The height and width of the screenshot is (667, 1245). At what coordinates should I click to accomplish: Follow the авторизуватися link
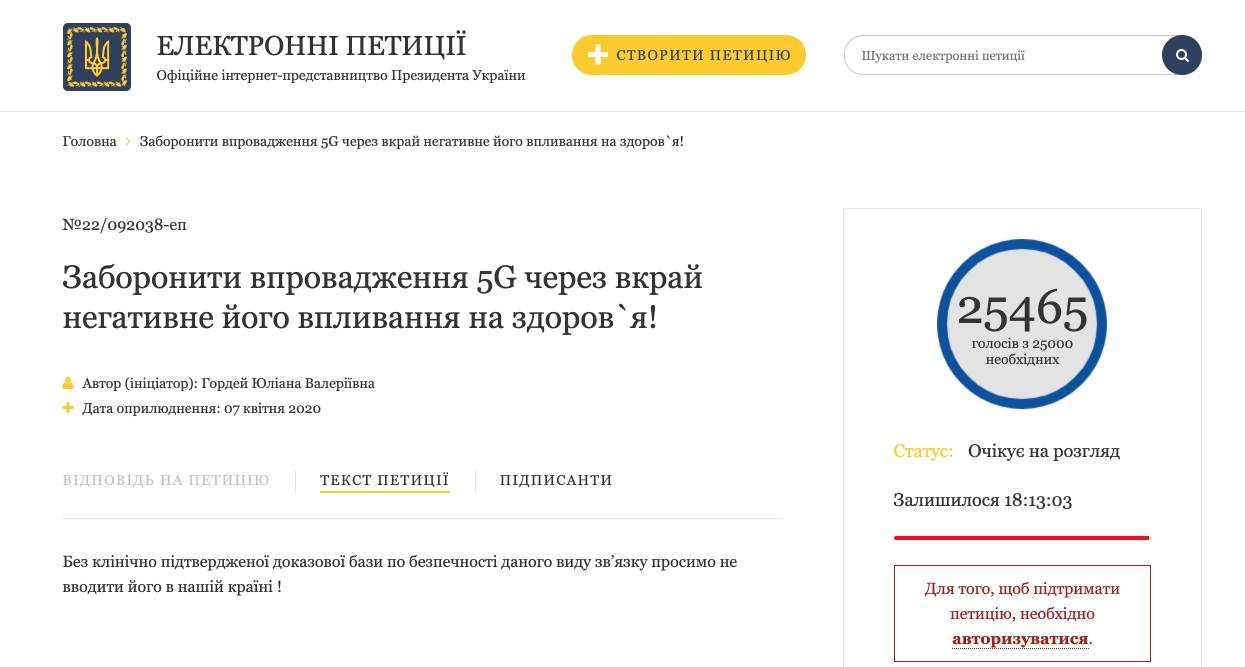pyautogui.click(x=1019, y=638)
